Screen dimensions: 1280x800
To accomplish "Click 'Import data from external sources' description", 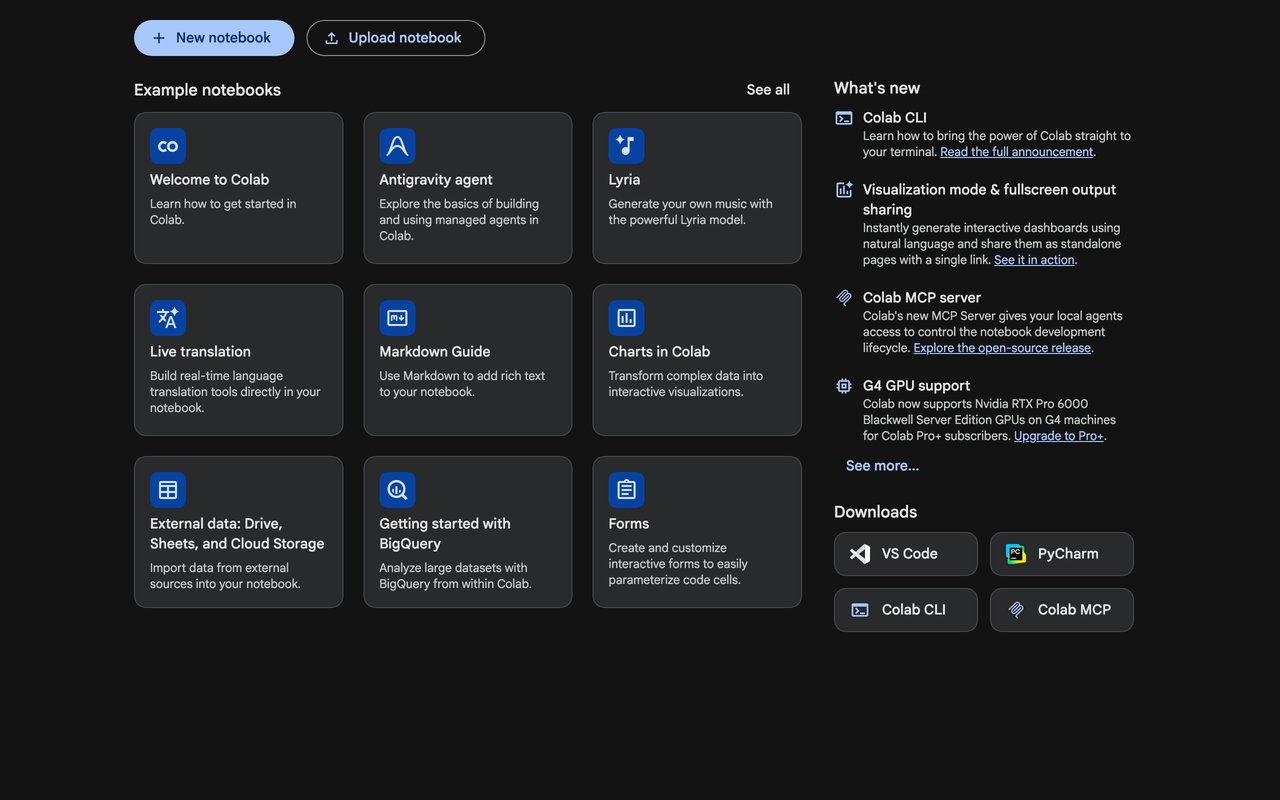I will tap(225, 576).
